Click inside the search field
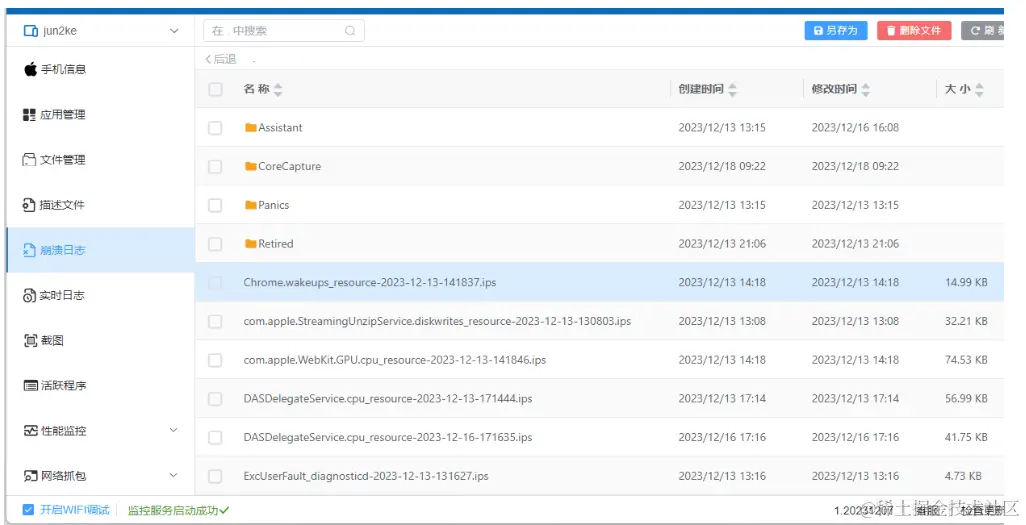 (284, 31)
